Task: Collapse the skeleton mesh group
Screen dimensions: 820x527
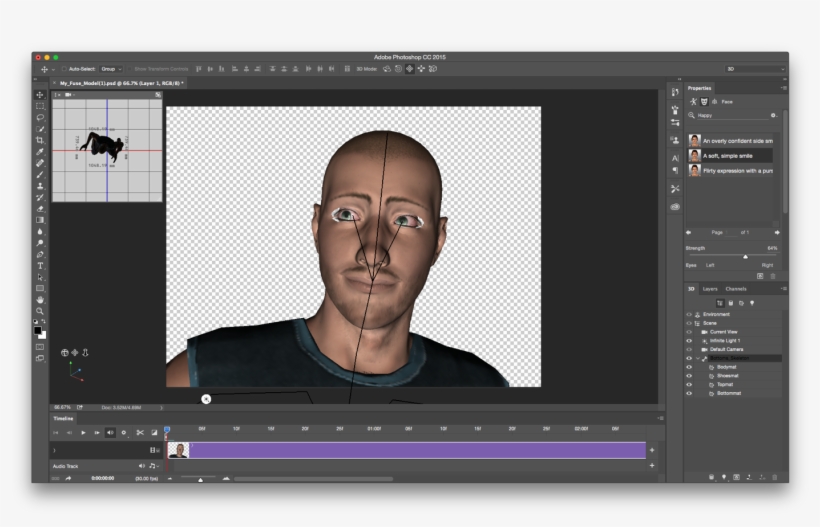Action: [x=698, y=358]
